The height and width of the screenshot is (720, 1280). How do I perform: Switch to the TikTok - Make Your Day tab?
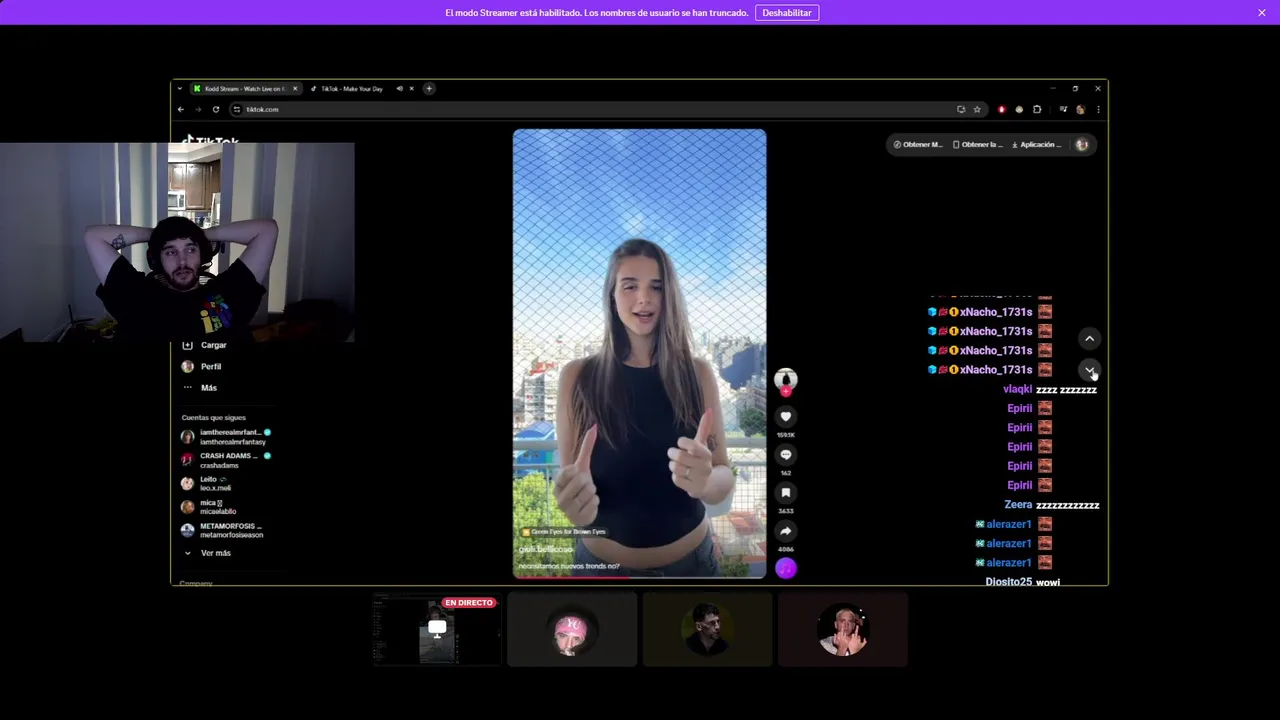click(x=352, y=88)
